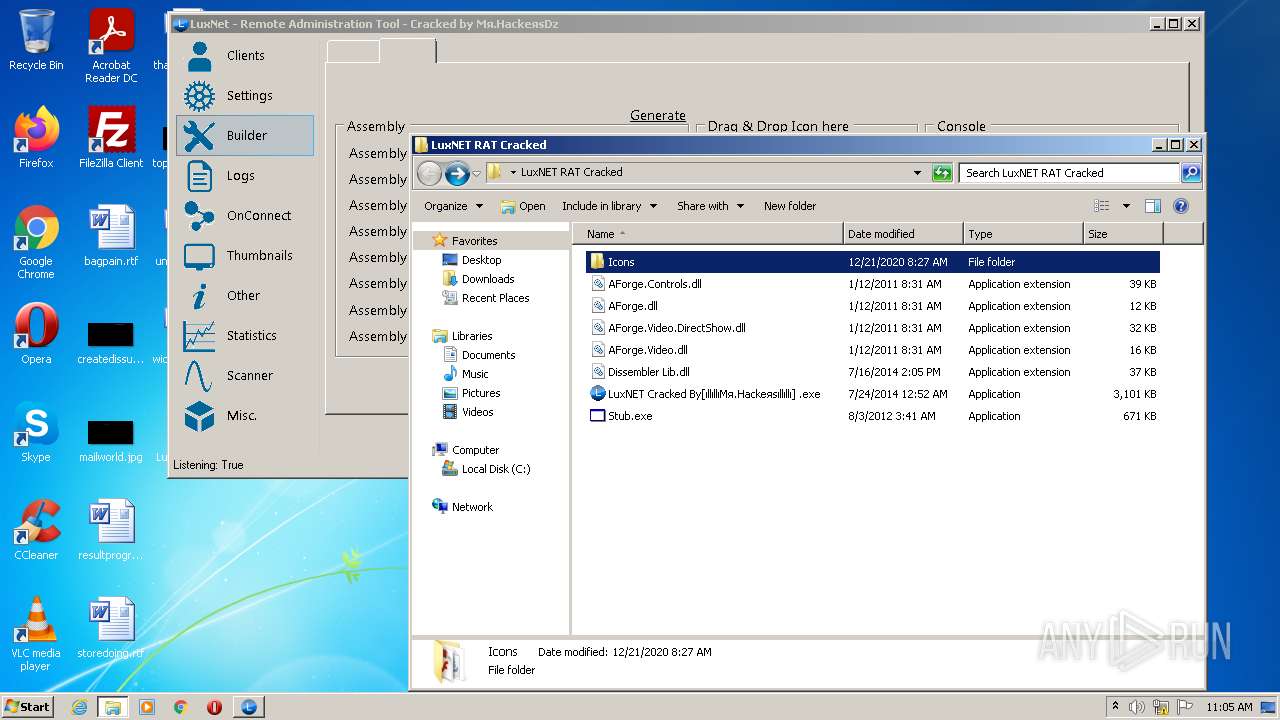Viewport: 1280px width, 720px height.
Task: Toggle the preview pane button
Action: (x=1152, y=206)
